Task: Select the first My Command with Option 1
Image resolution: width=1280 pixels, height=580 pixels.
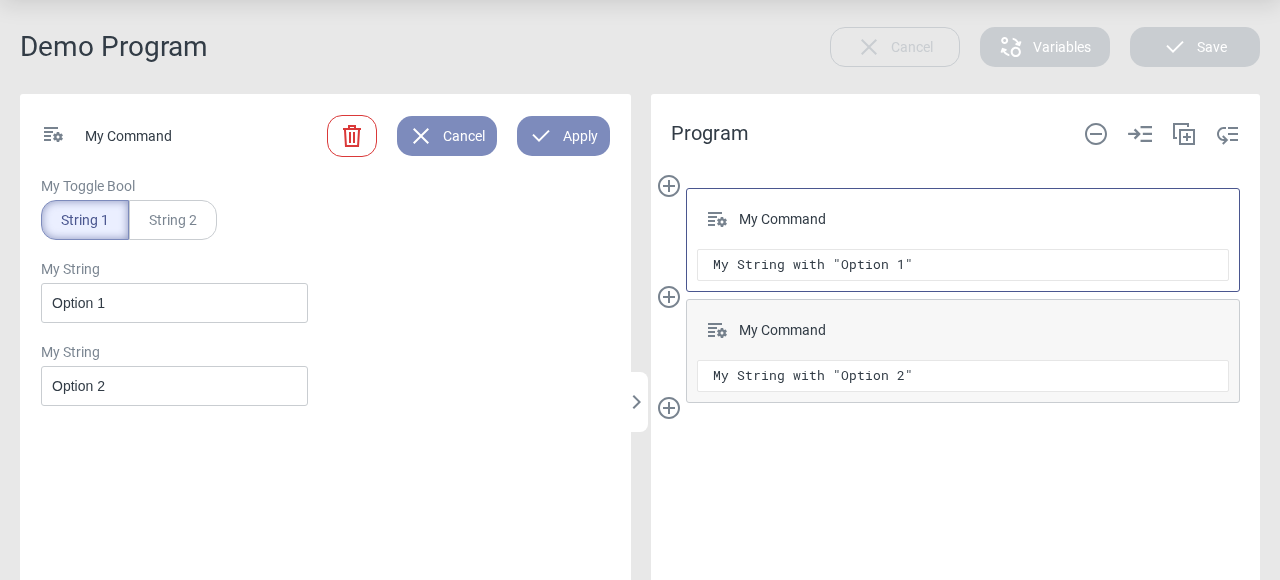Action: click(962, 220)
